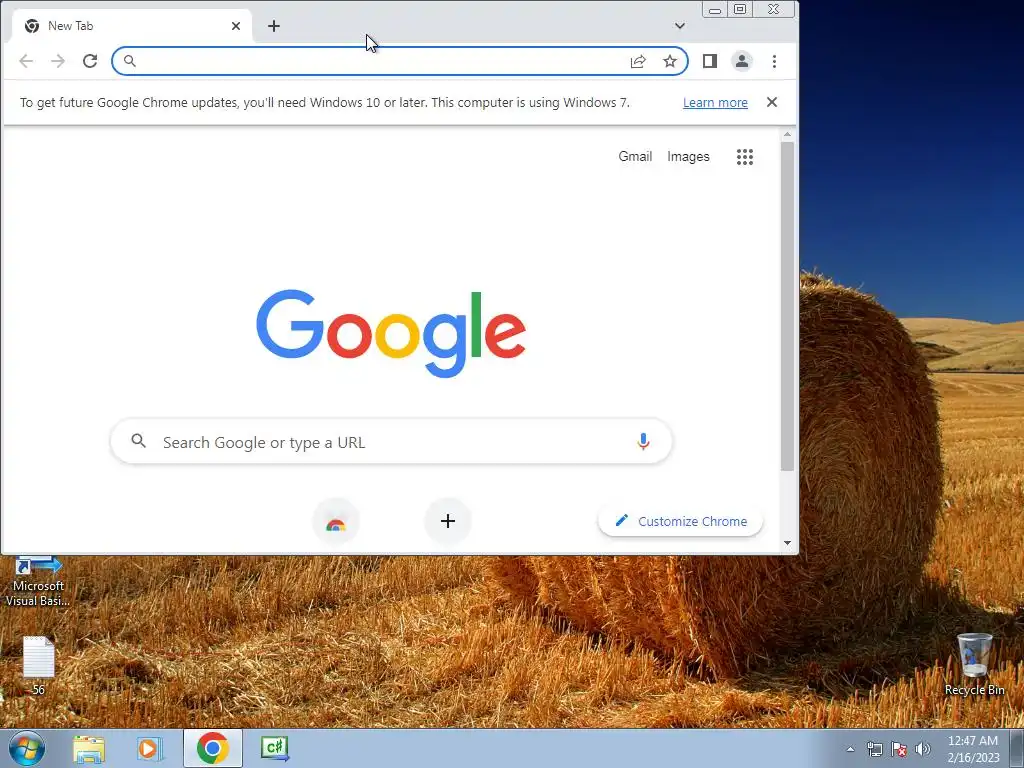The width and height of the screenshot is (1024, 768).
Task: Click the Show desktop strip
Action: point(1017,749)
